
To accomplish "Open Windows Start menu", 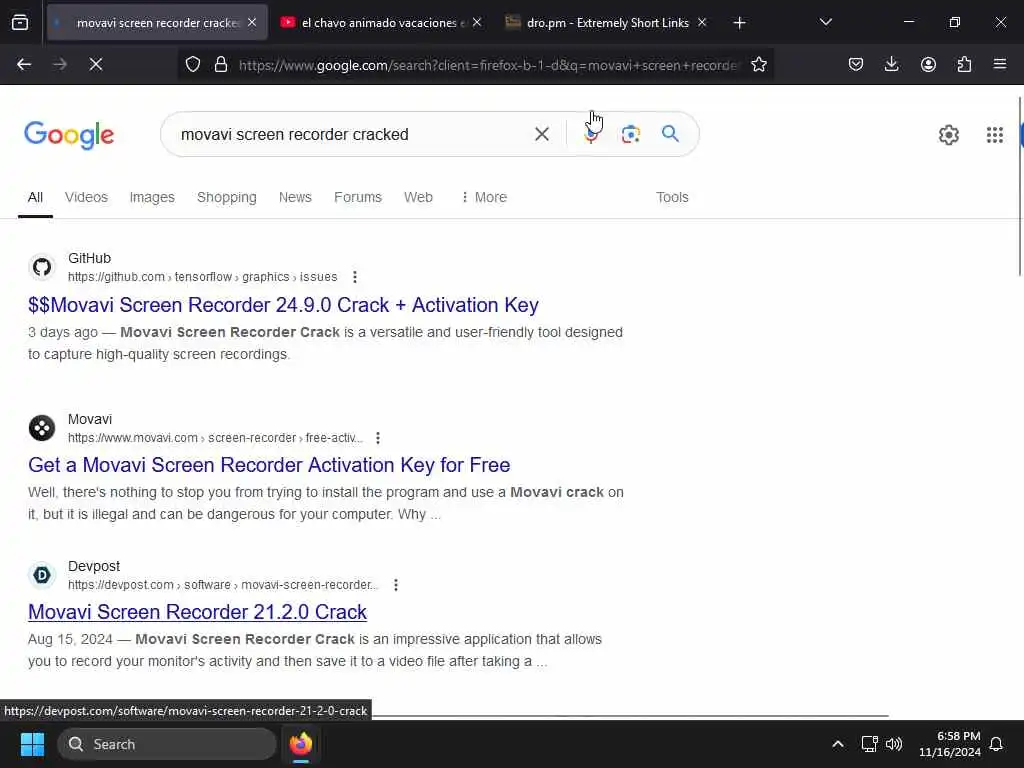I will [x=32, y=744].
